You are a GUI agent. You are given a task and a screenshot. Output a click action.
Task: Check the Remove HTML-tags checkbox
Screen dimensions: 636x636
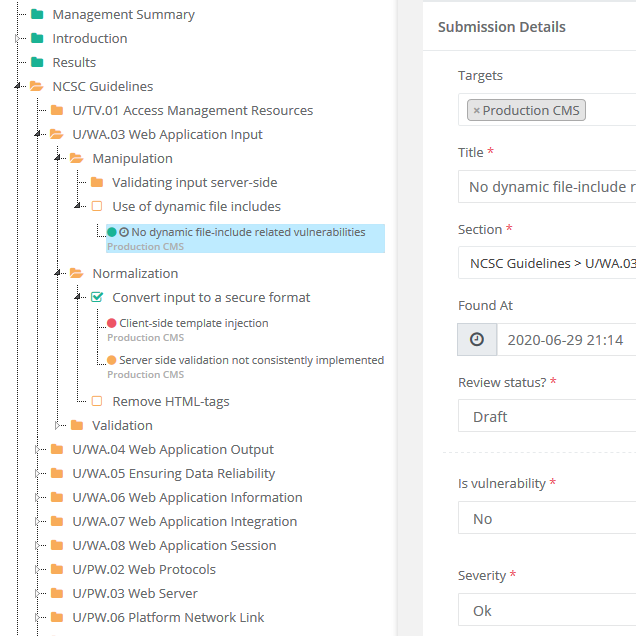click(x=97, y=401)
